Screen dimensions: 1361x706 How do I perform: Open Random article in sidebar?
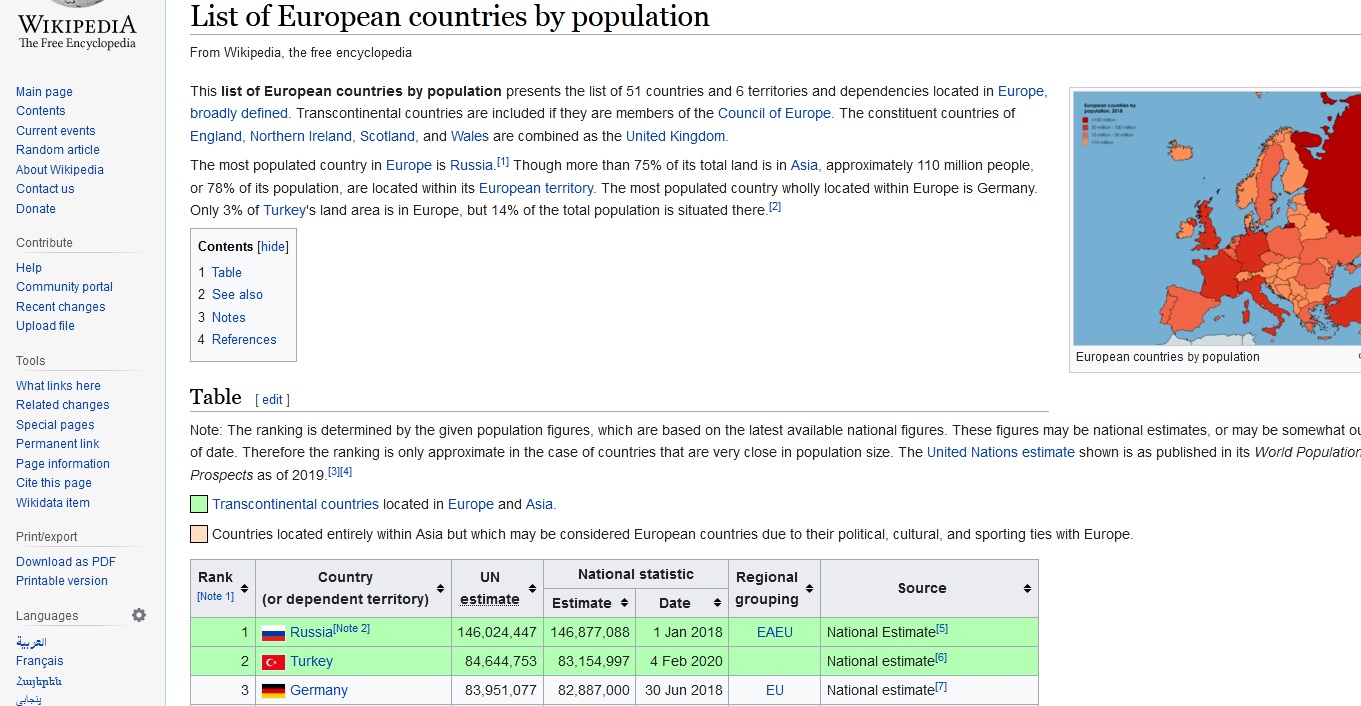point(58,150)
